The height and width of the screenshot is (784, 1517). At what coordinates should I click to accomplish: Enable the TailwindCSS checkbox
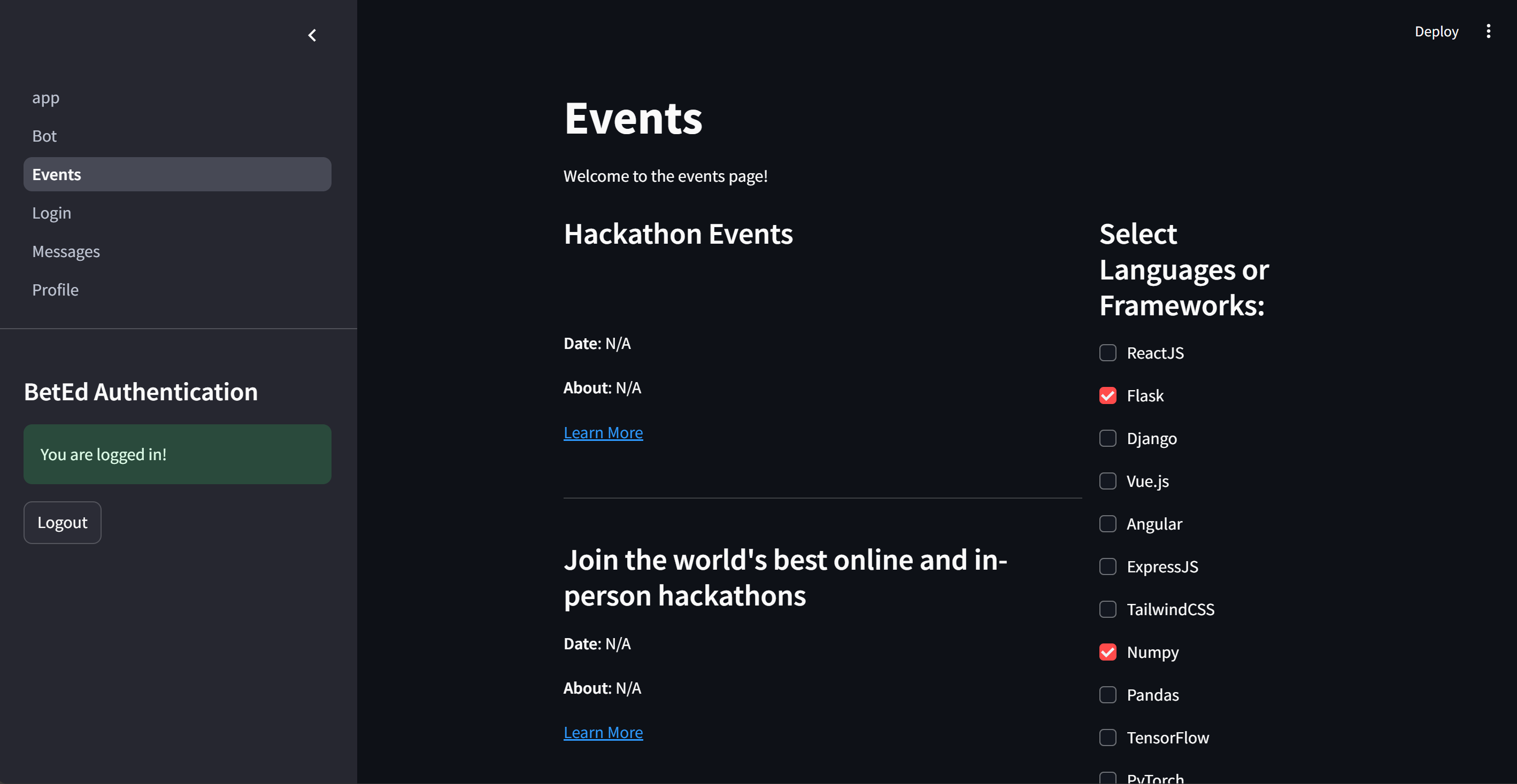click(1107, 609)
